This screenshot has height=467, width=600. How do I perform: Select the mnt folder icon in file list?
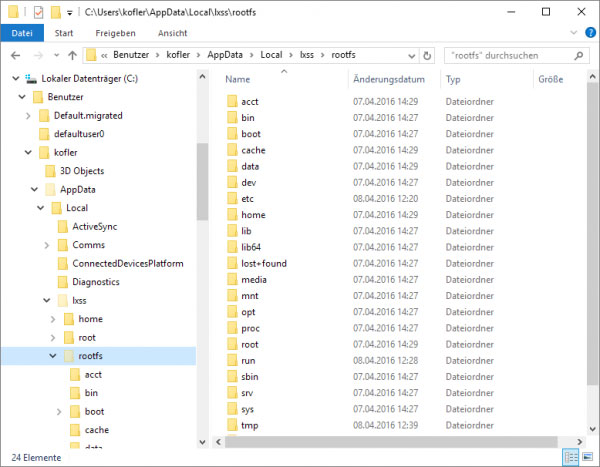[232, 296]
